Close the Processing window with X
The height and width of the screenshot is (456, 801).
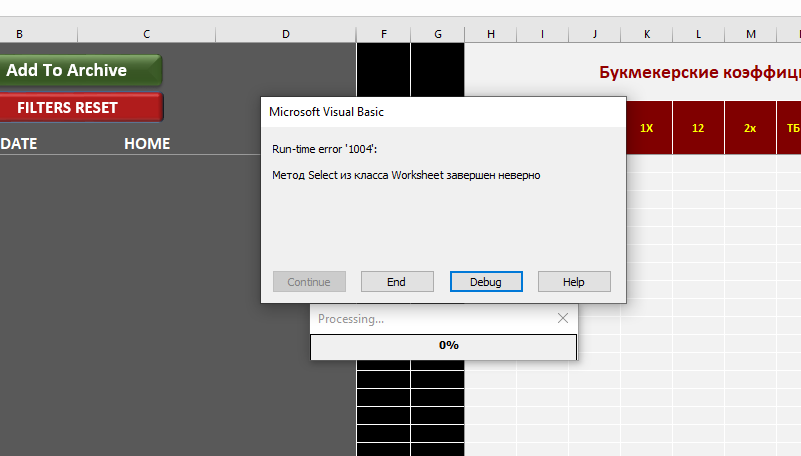click(x=563, y=318)
